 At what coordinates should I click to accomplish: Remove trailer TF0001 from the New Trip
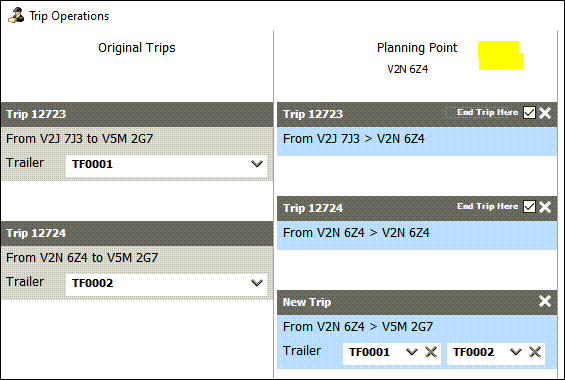click(x=431, y=352)
